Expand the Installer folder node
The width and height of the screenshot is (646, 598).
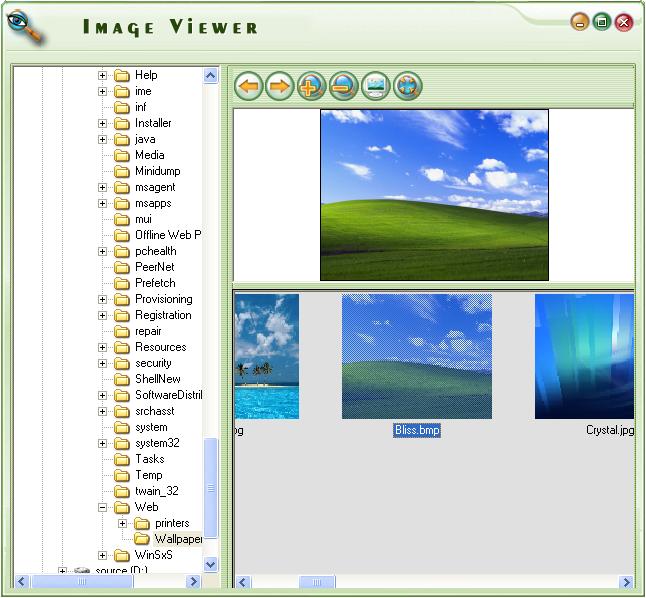tap(102, 124)
